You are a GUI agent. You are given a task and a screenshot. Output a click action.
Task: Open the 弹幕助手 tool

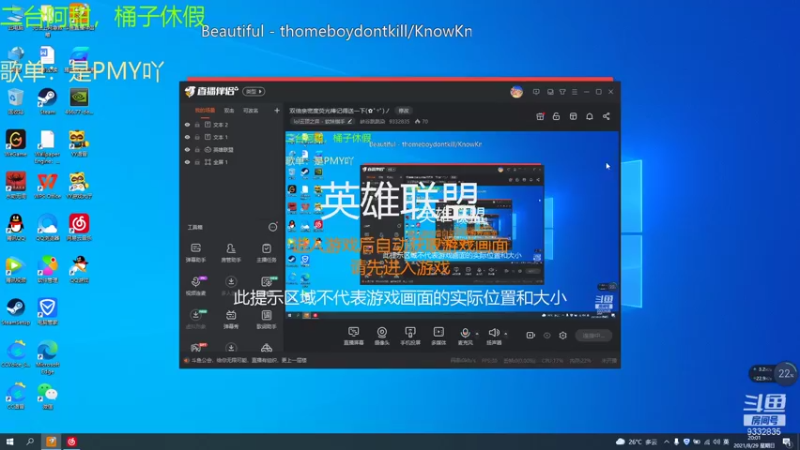(195, 253)
